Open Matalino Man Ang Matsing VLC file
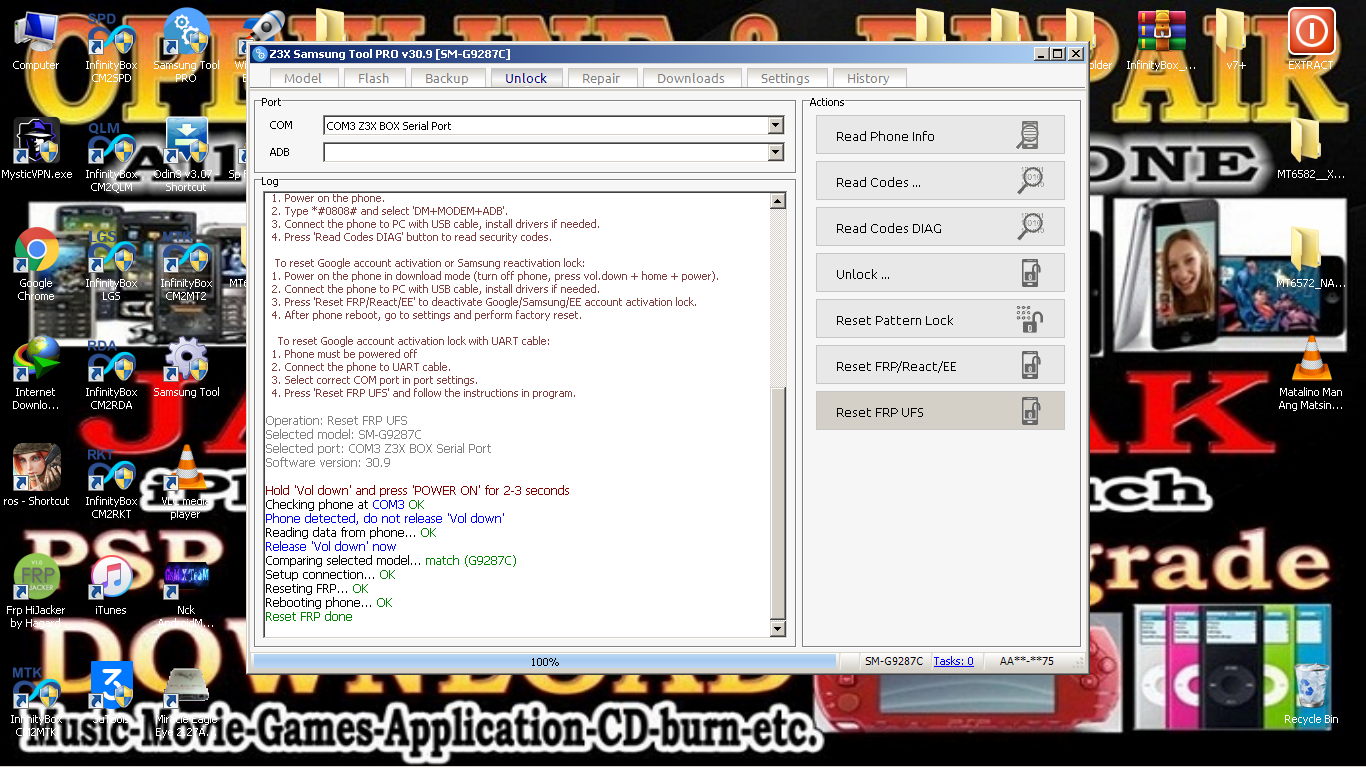This screenshot has height=768, width=1366. tap(1310, 373)
